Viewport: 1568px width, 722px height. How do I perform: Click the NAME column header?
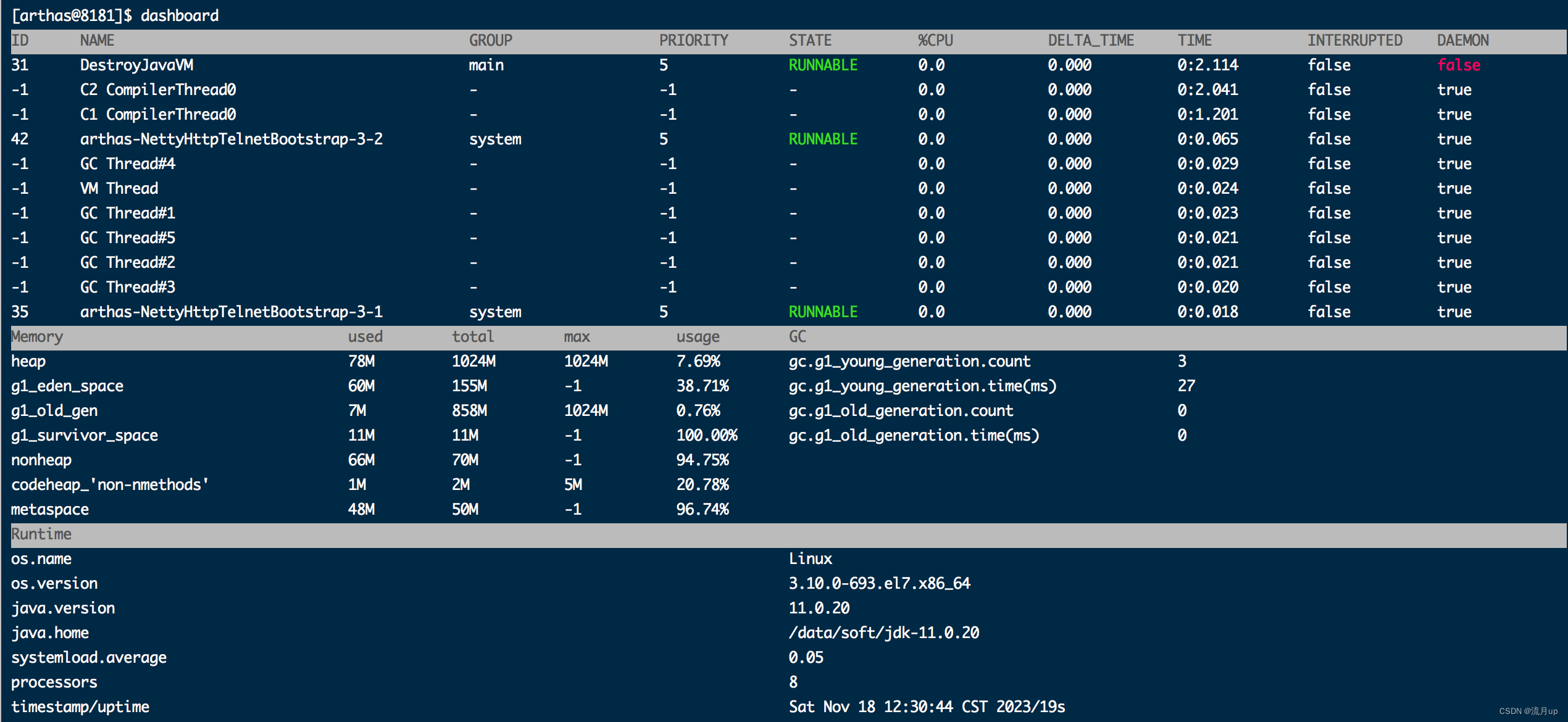(97, 40)
